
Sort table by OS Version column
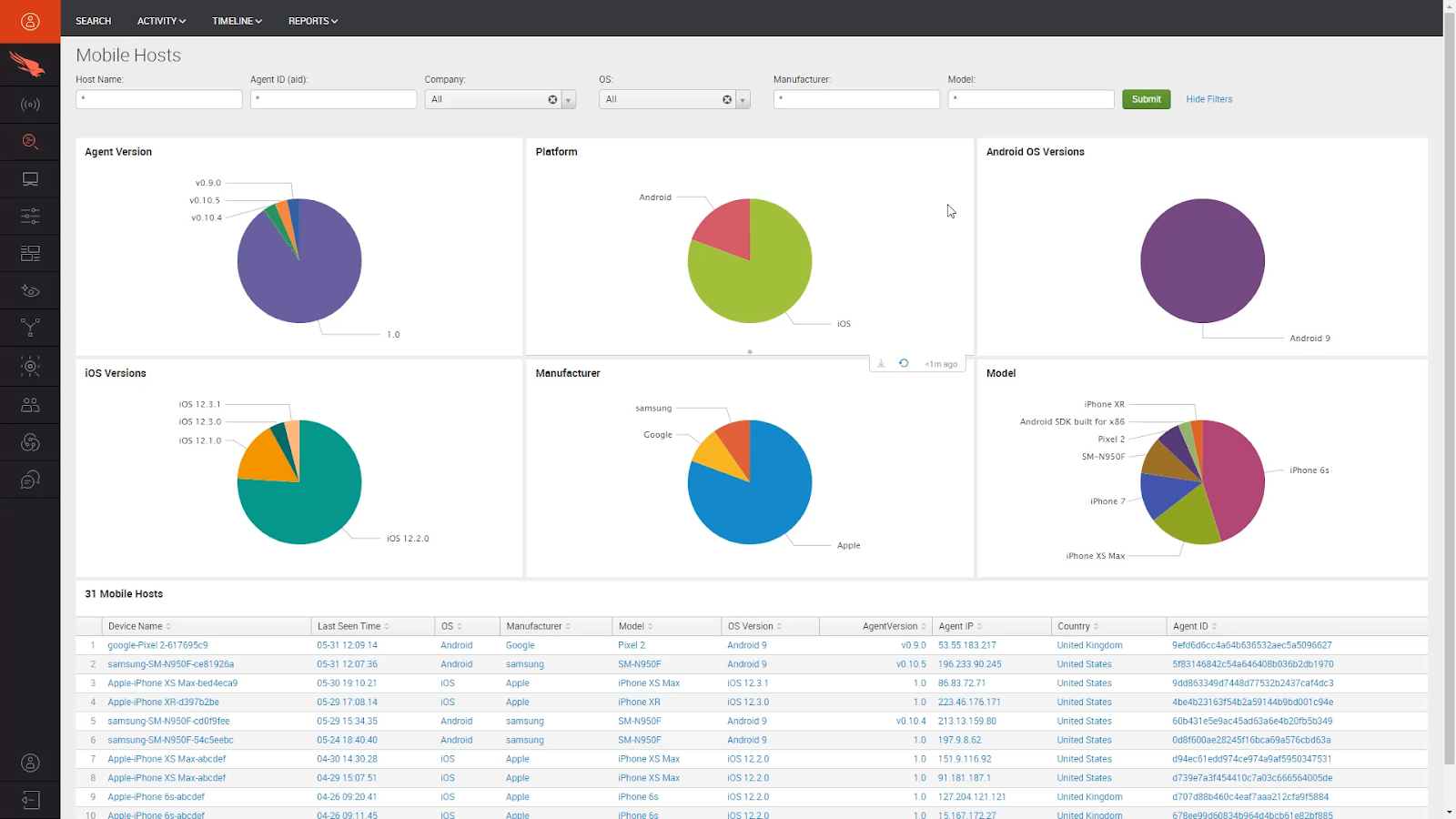pos(754,626)
